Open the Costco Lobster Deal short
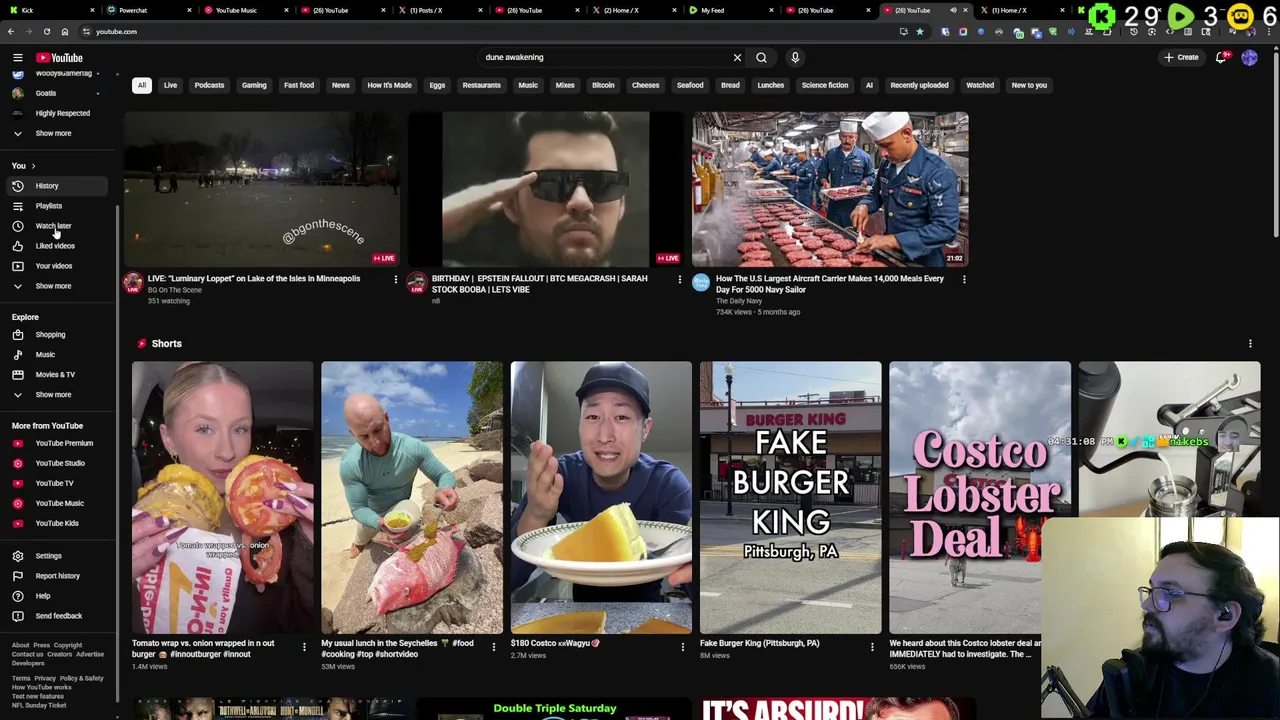Viewport: 1280px width, 720px height. click(980, 498)
